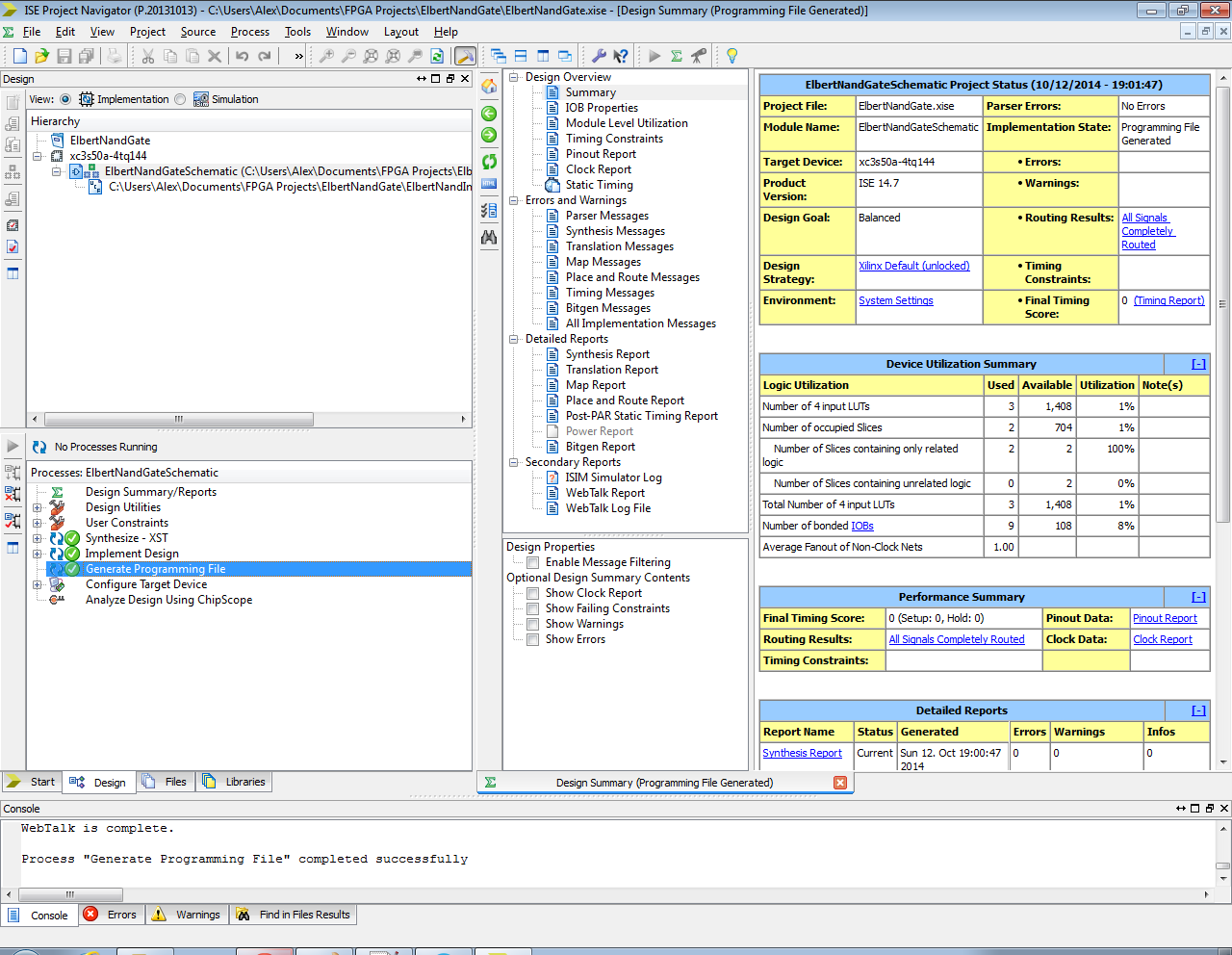Tick the Show Clock Report checkbox
The height and width of the screenshot is (955, 1232).
pos(532,593)
